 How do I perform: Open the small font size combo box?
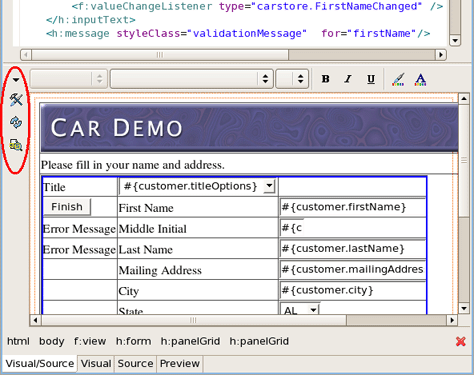(x=292, y=79)
